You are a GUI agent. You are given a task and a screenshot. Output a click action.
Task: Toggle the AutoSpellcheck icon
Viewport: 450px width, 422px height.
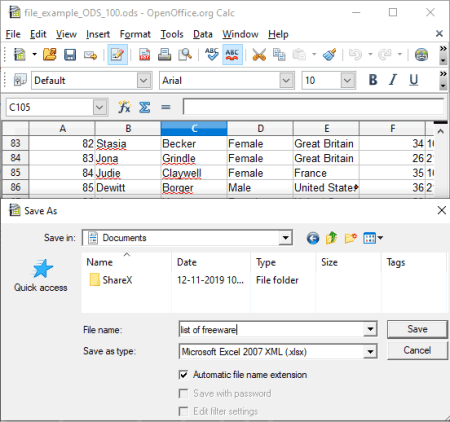tap(232, 54)
